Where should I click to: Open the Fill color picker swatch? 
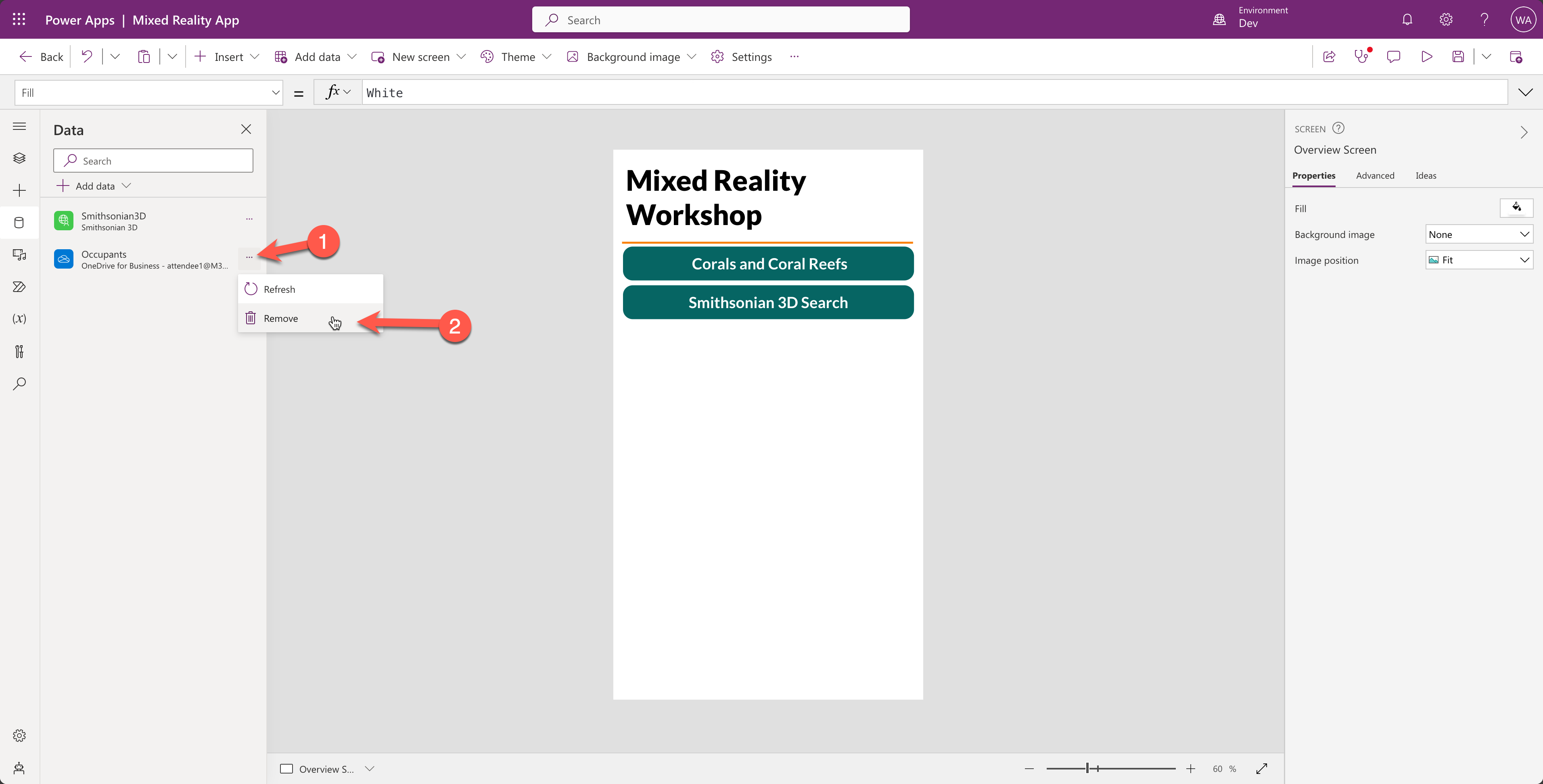pos(1516,208)
